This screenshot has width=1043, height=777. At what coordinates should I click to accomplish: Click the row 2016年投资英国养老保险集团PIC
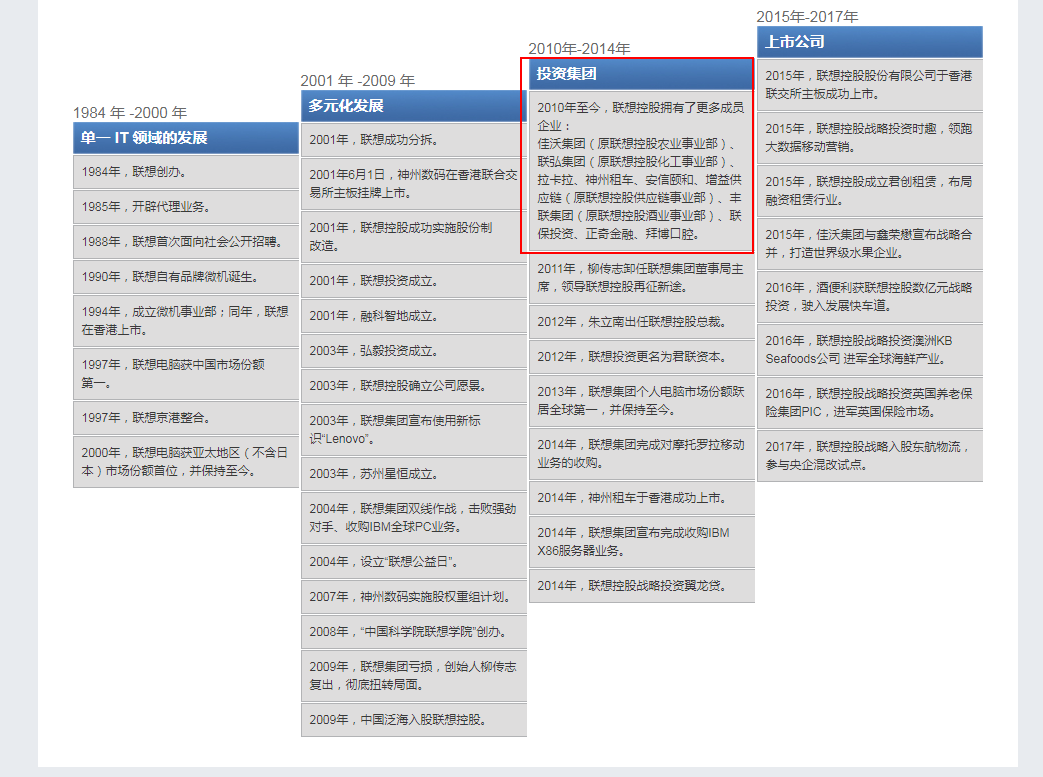tap(869, 402)
